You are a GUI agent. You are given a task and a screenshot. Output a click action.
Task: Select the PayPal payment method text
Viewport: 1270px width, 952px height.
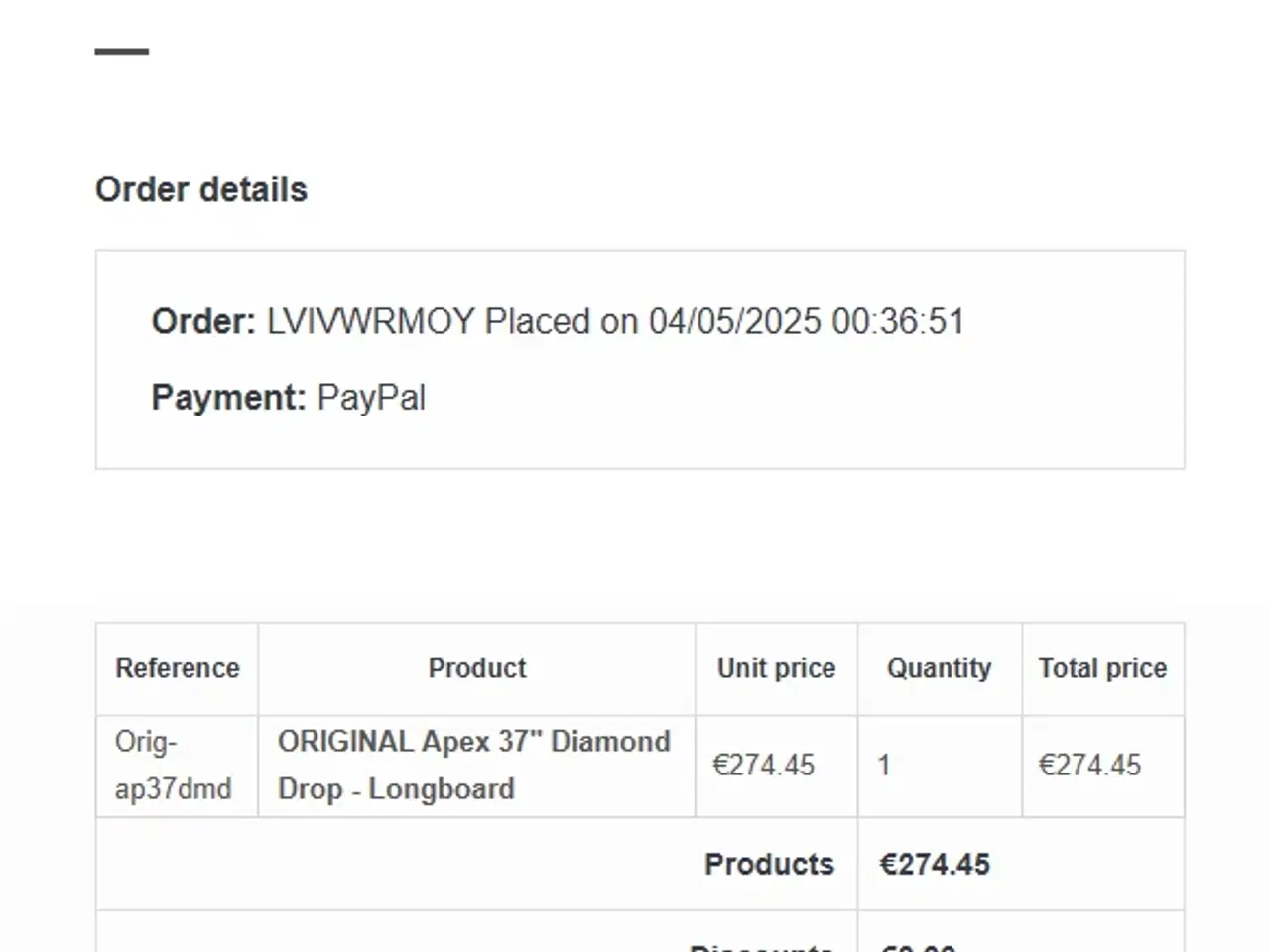[x=371, y=398]
